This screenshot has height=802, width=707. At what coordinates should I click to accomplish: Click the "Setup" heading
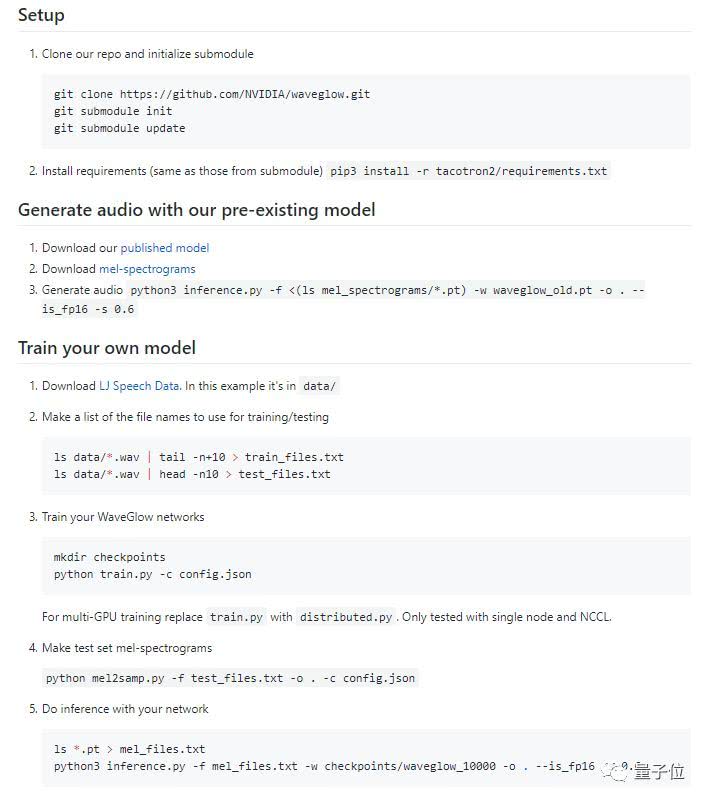coord(41,15)
